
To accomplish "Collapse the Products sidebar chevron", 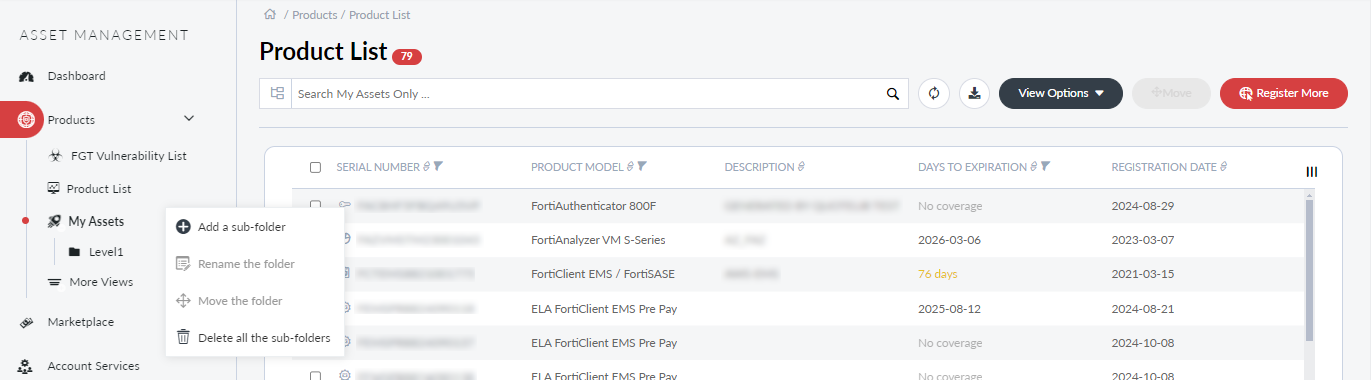I will tap(189, 119).
